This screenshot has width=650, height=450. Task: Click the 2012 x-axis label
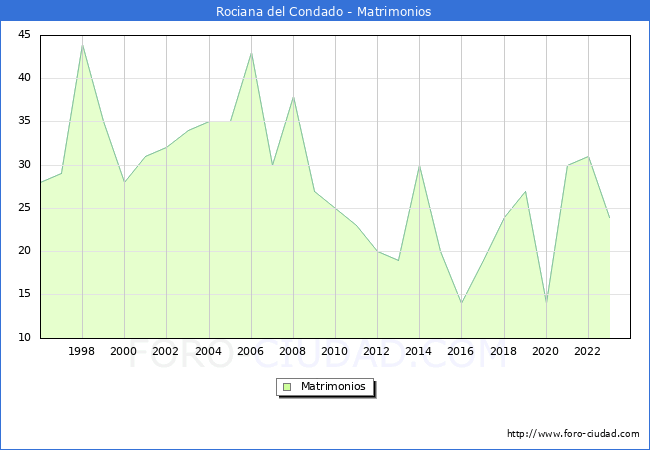tap(376, 351)
